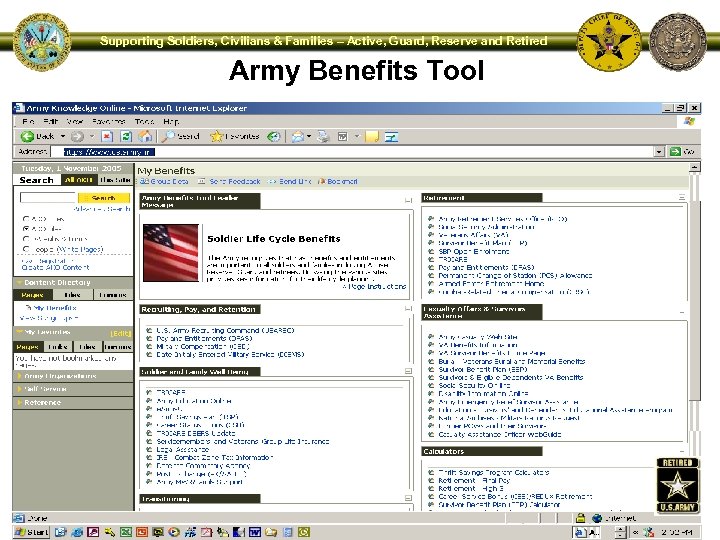Click the [Edit] link in My Favorites
720x540 pixels.
pos(121,332)
